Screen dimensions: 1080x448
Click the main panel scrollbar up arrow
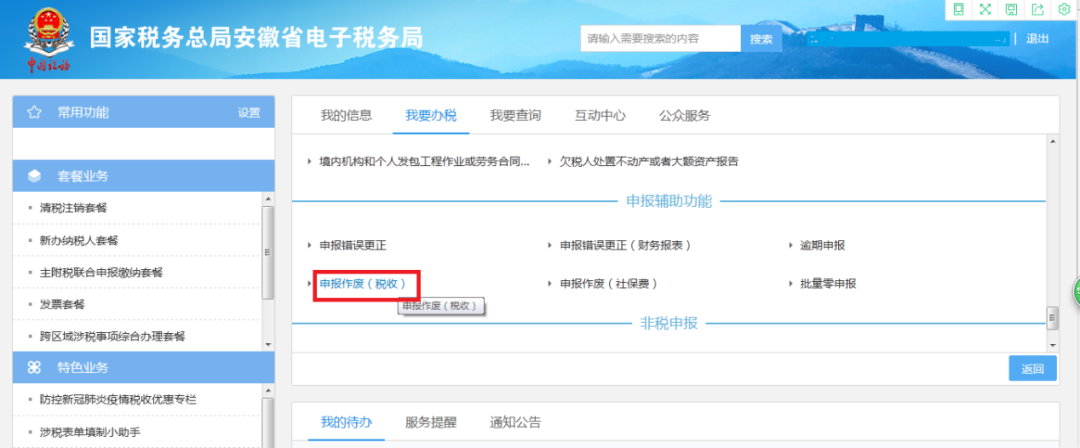(1052, 142)
